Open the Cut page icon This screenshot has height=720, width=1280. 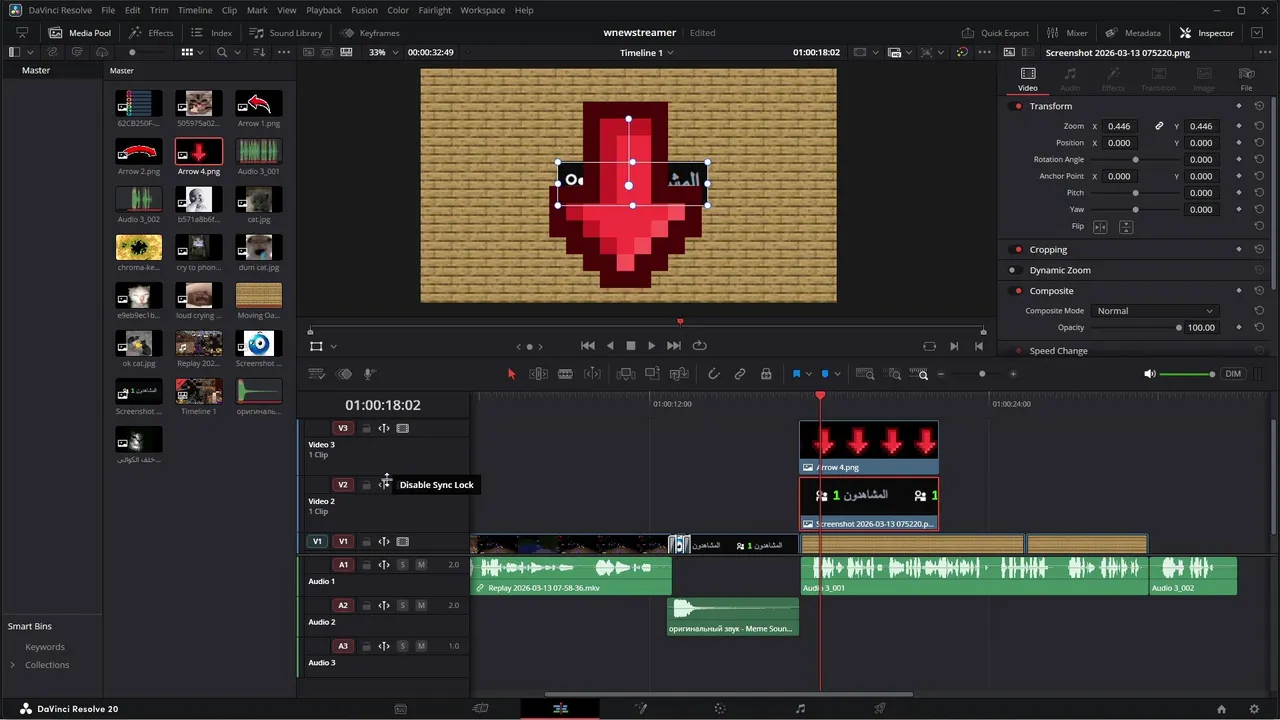click(x=480, y=709)
